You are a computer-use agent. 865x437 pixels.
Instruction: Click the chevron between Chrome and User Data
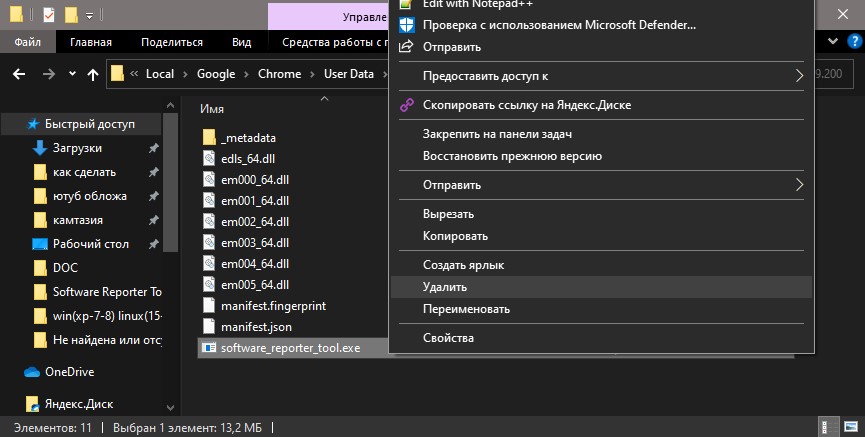coord(312,74)
